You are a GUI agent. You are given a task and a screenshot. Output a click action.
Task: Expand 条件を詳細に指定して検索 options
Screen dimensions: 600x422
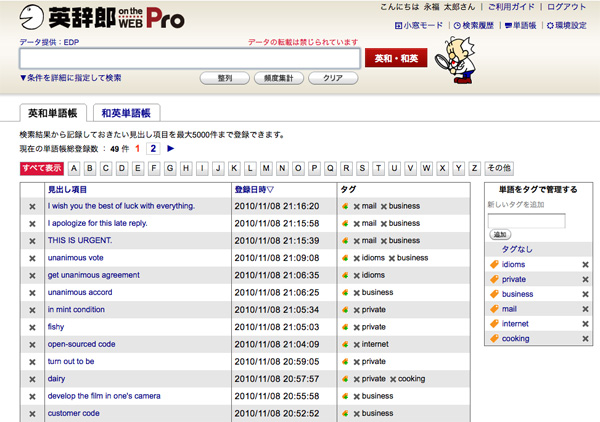70,78
